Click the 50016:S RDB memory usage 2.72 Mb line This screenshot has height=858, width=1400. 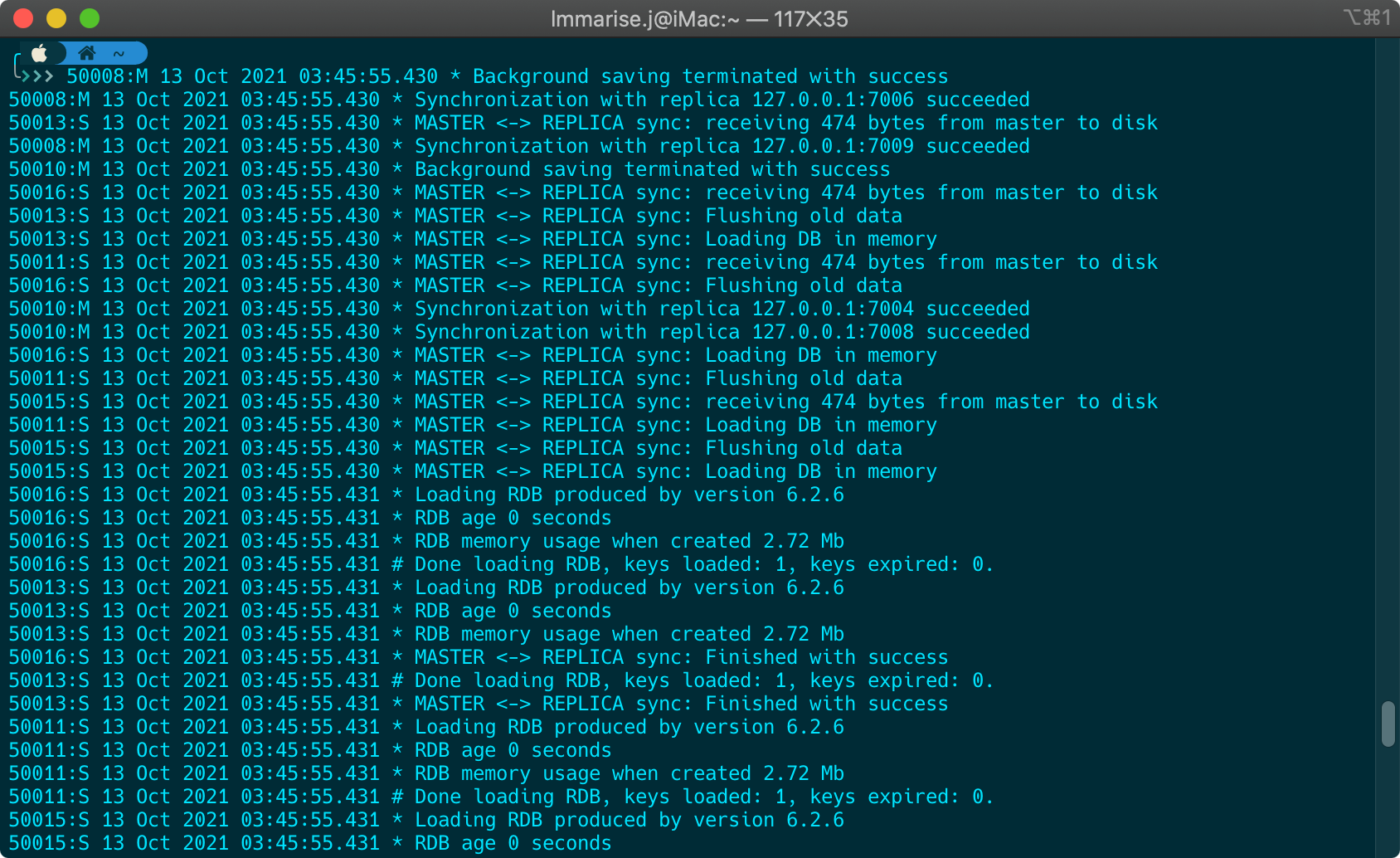(426, 541)
